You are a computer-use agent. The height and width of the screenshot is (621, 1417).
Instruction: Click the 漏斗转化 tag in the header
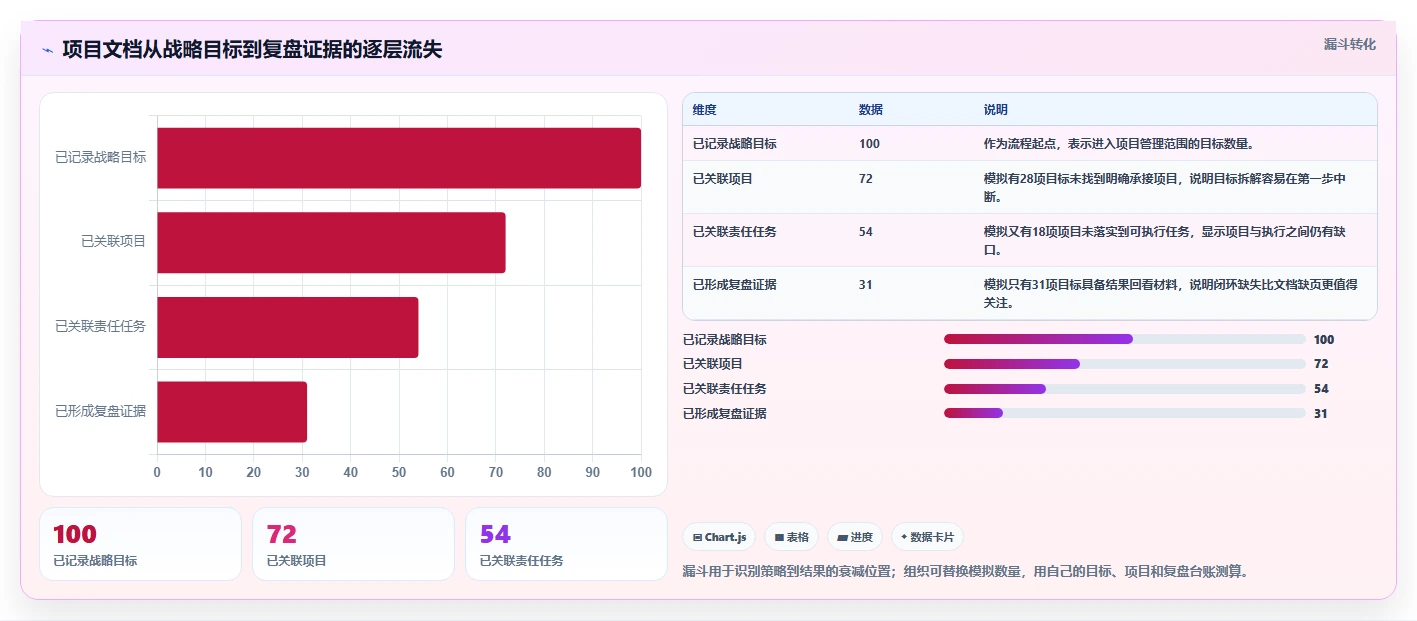point(1349,44)
